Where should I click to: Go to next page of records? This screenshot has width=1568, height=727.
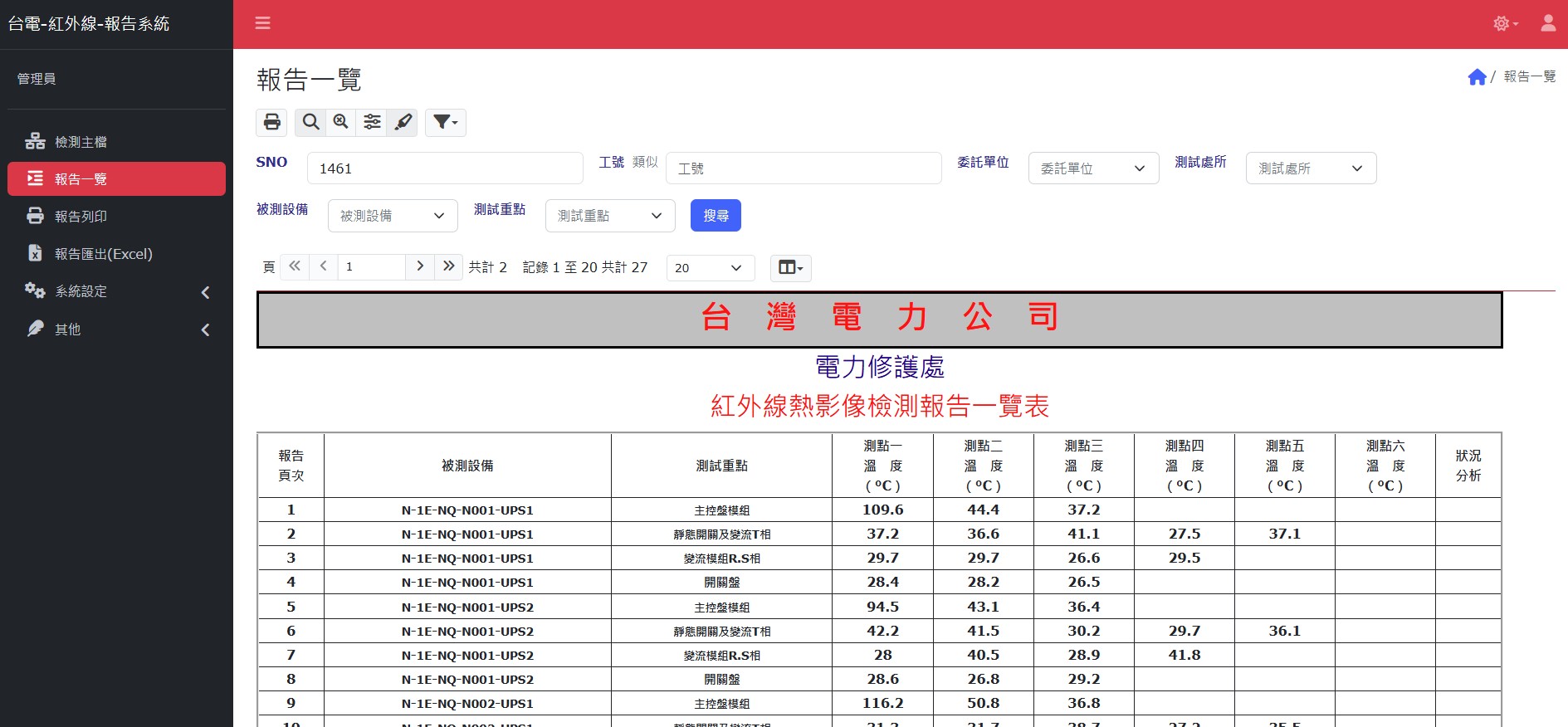tap(420, 266)
